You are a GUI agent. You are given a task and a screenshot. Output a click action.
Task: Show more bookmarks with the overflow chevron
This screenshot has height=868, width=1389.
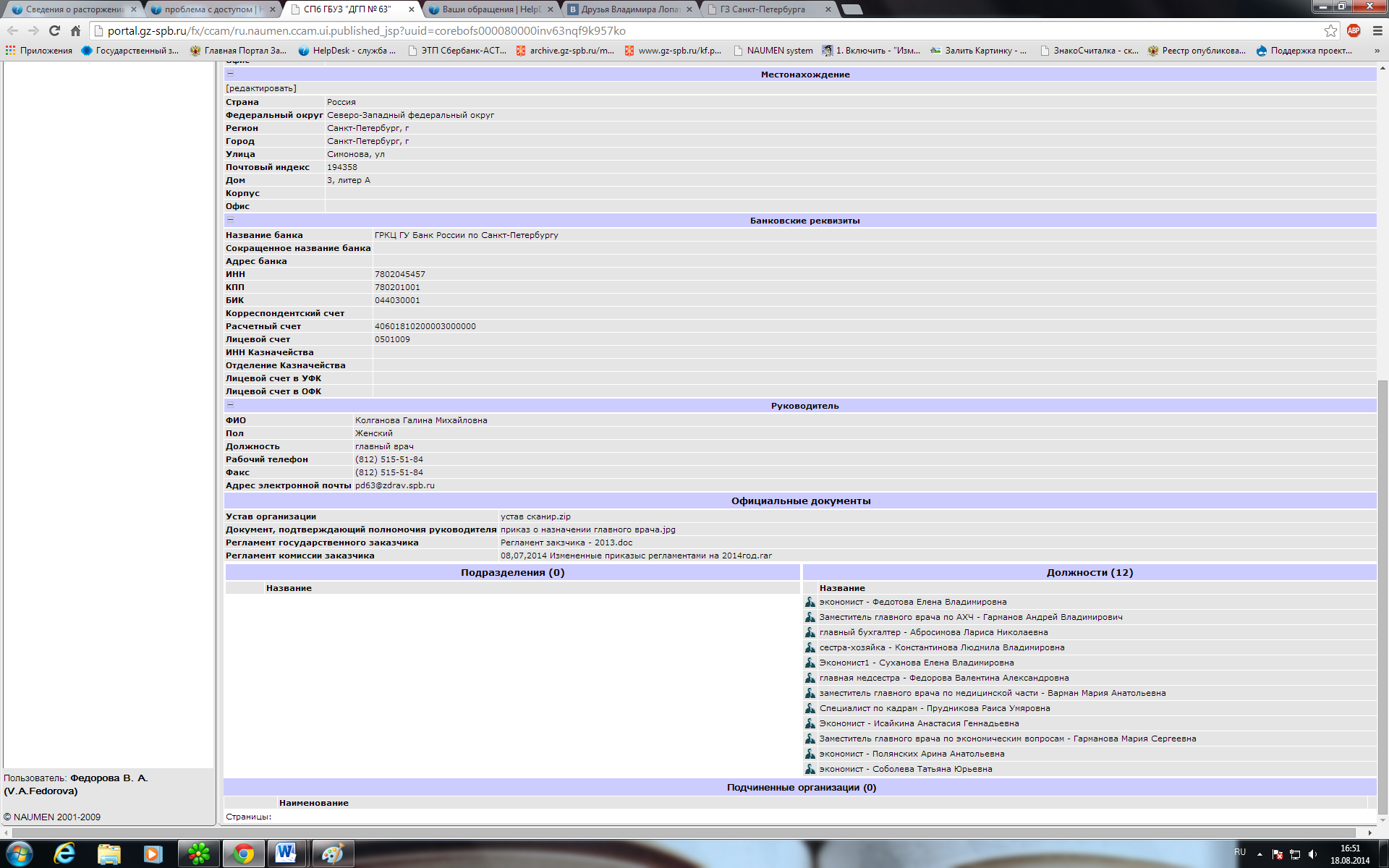click(1376, 51)
